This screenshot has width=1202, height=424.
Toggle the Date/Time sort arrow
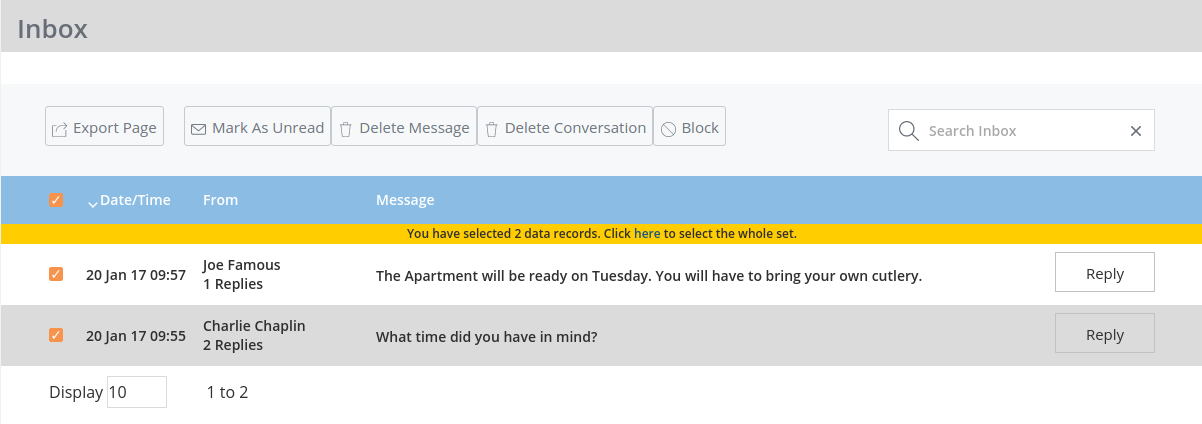(93, 203)
